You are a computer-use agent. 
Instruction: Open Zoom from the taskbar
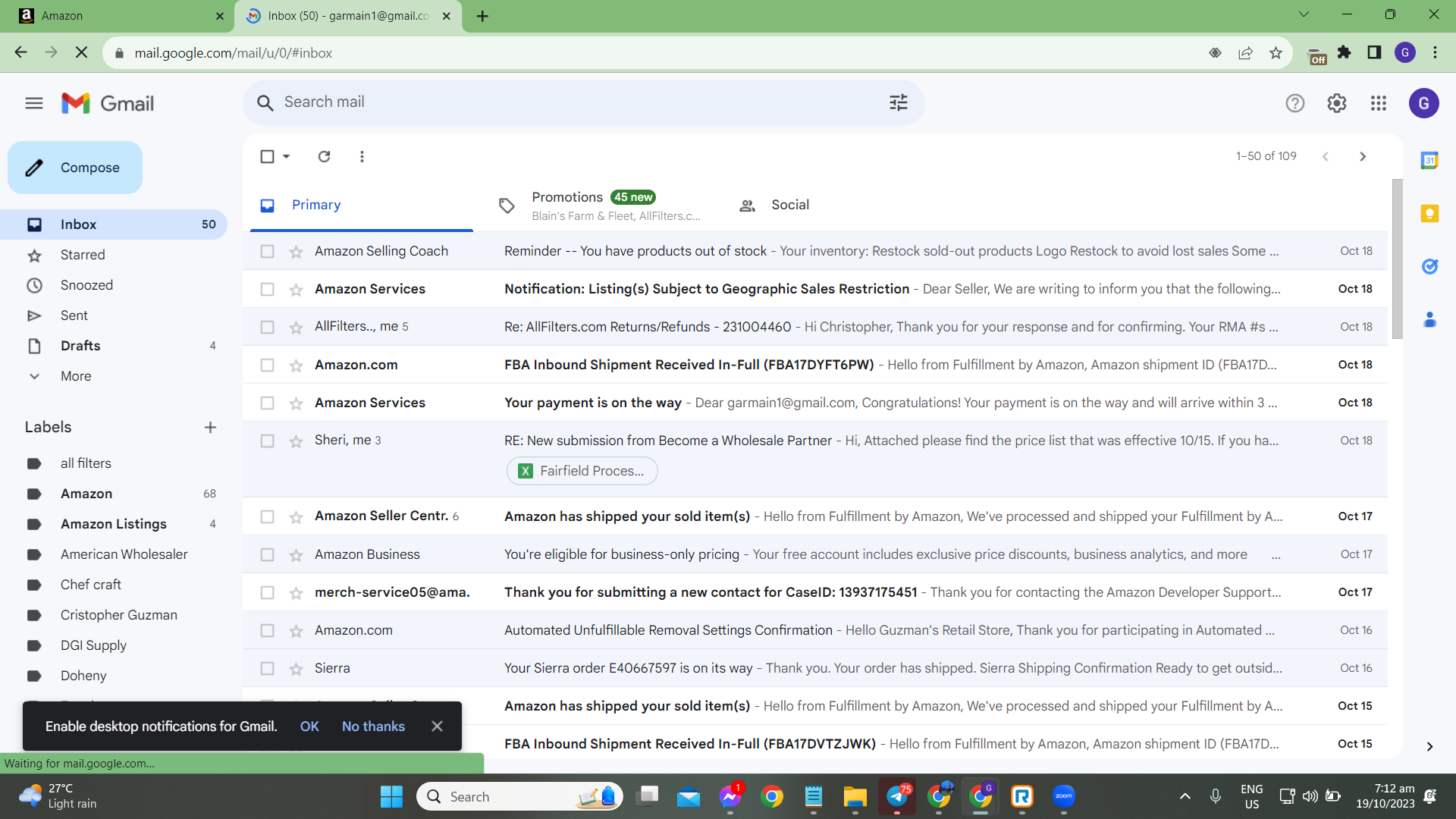pos(1063,796)
